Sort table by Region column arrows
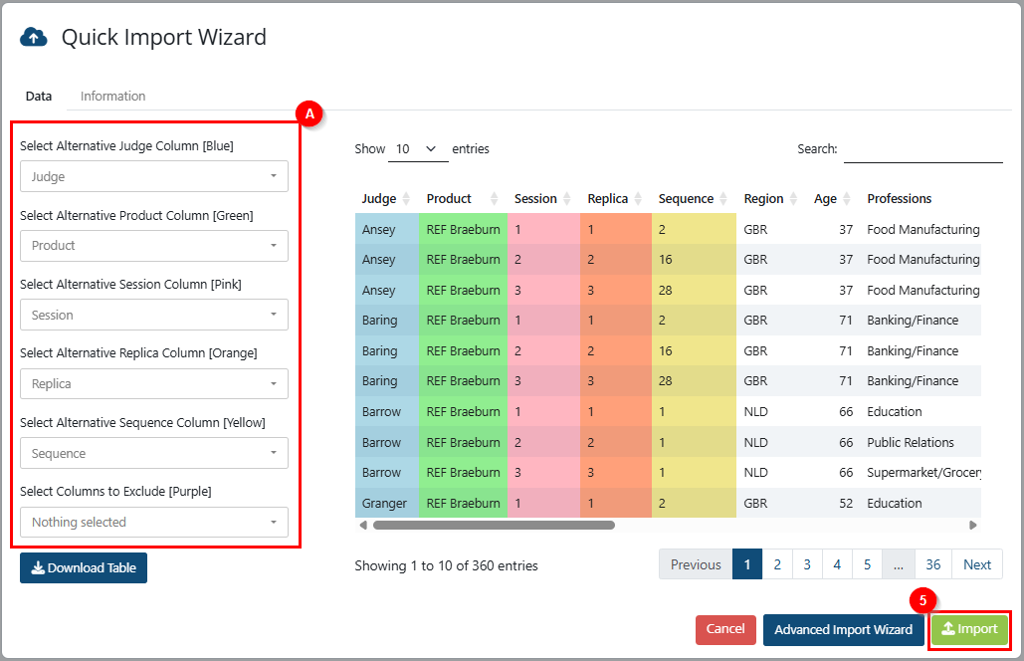Viewport: 1024px width, 661px height. click(x=793, y=199)
